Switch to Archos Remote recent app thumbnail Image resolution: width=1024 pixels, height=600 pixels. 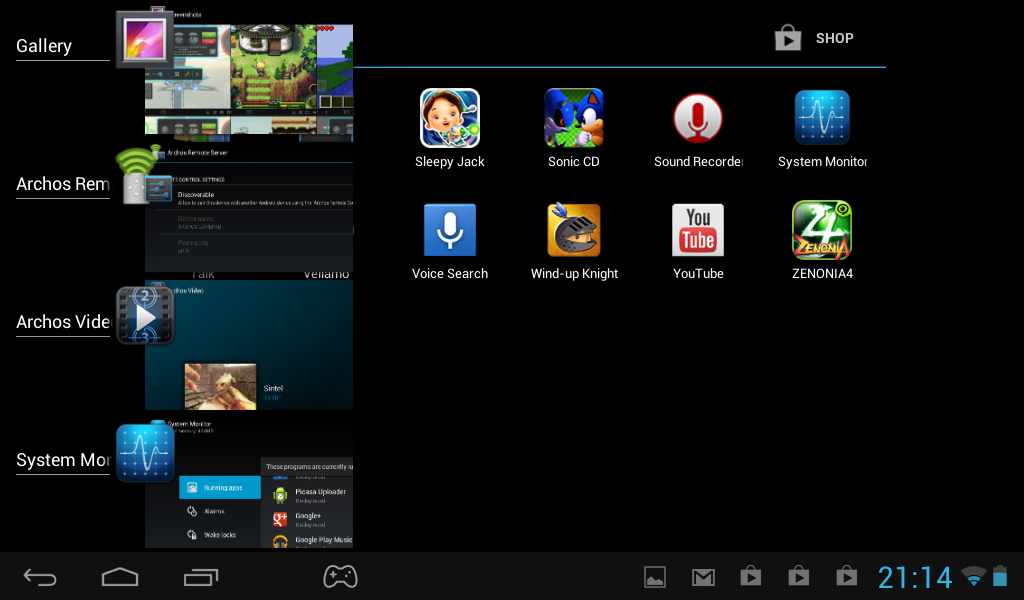249,207
